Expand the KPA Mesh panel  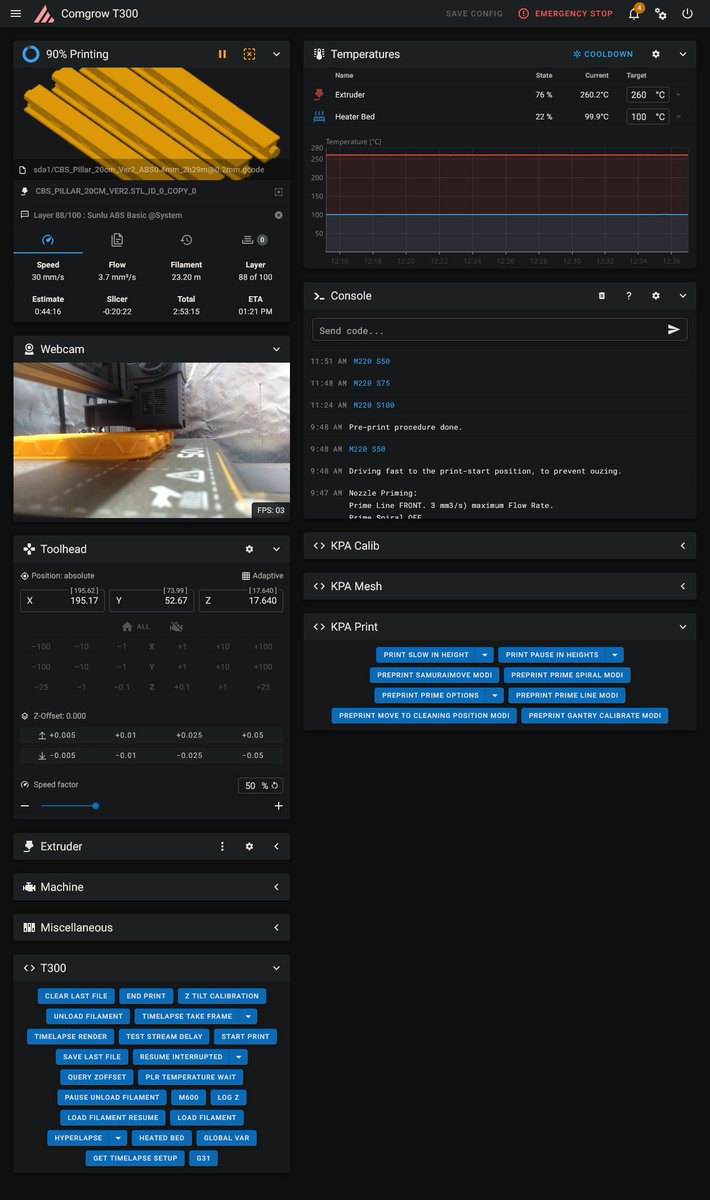point(683,586)
